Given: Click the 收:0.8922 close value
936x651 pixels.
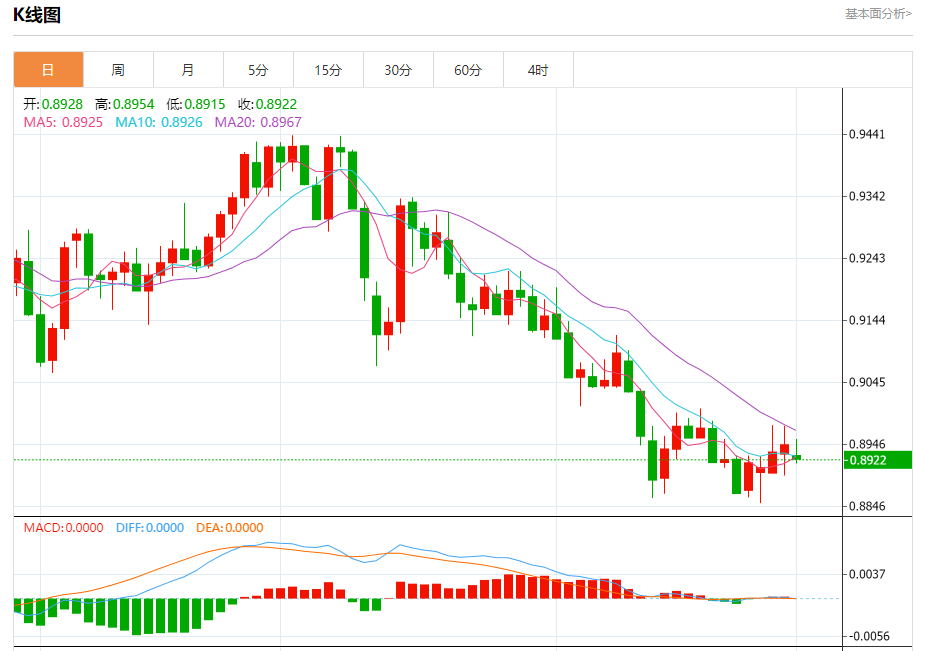Looking at the screenshot, I should point(267,104).
